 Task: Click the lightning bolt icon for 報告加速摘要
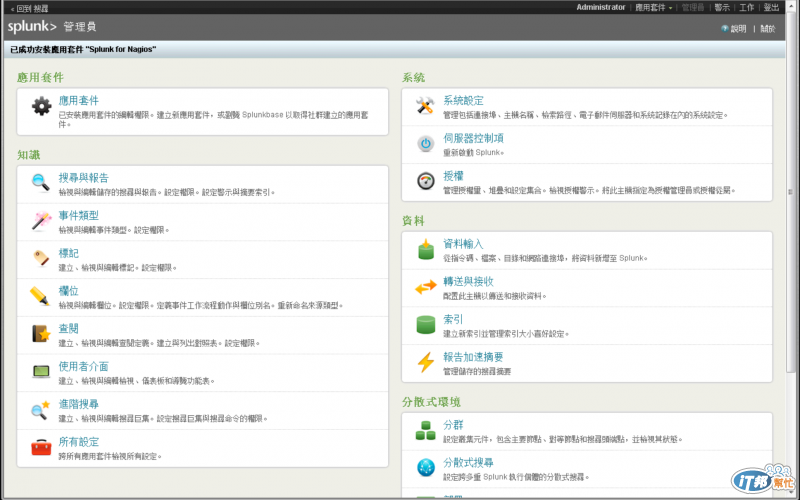(426, 362)
